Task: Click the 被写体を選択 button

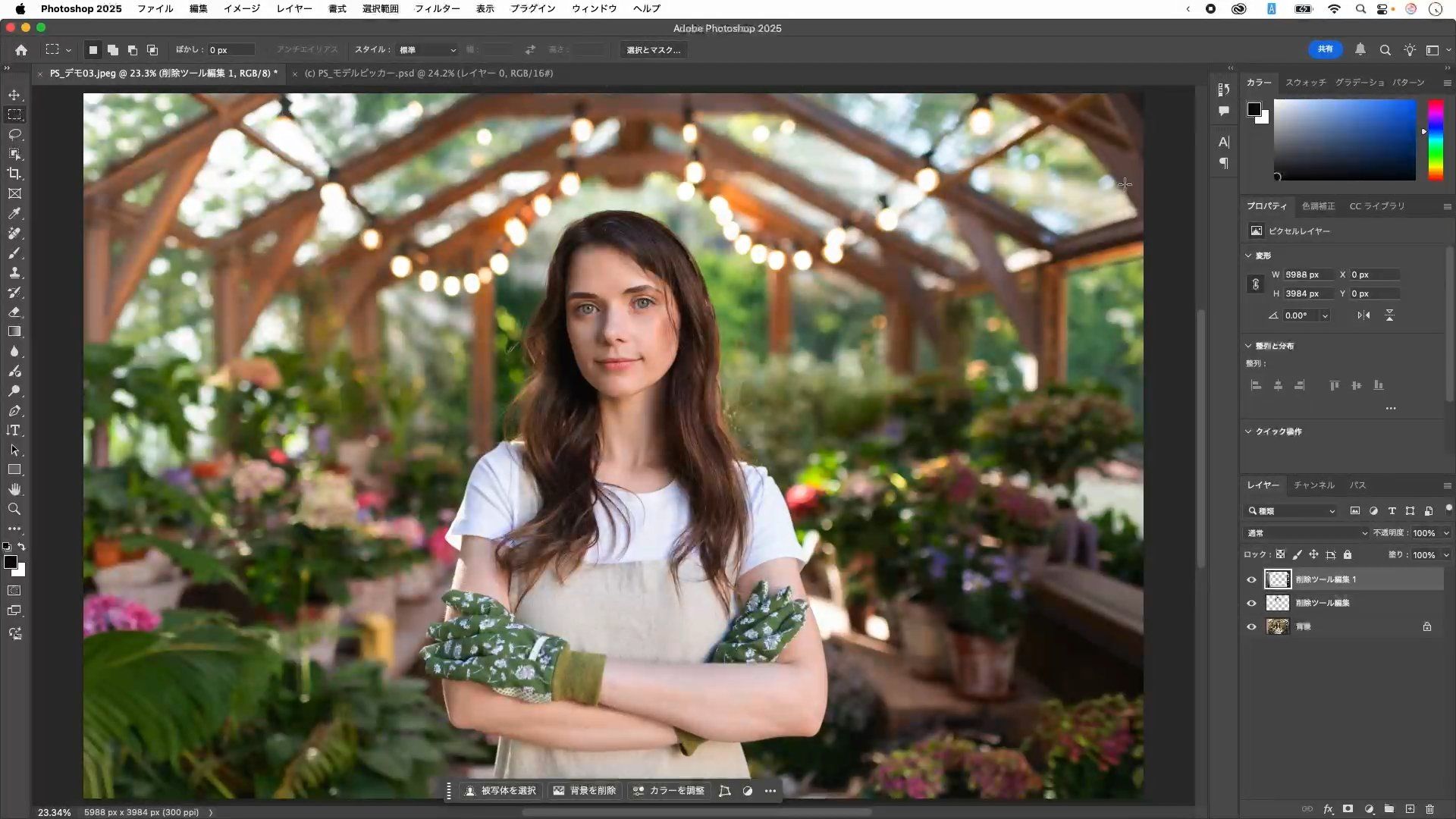Action: pos(500,790)
